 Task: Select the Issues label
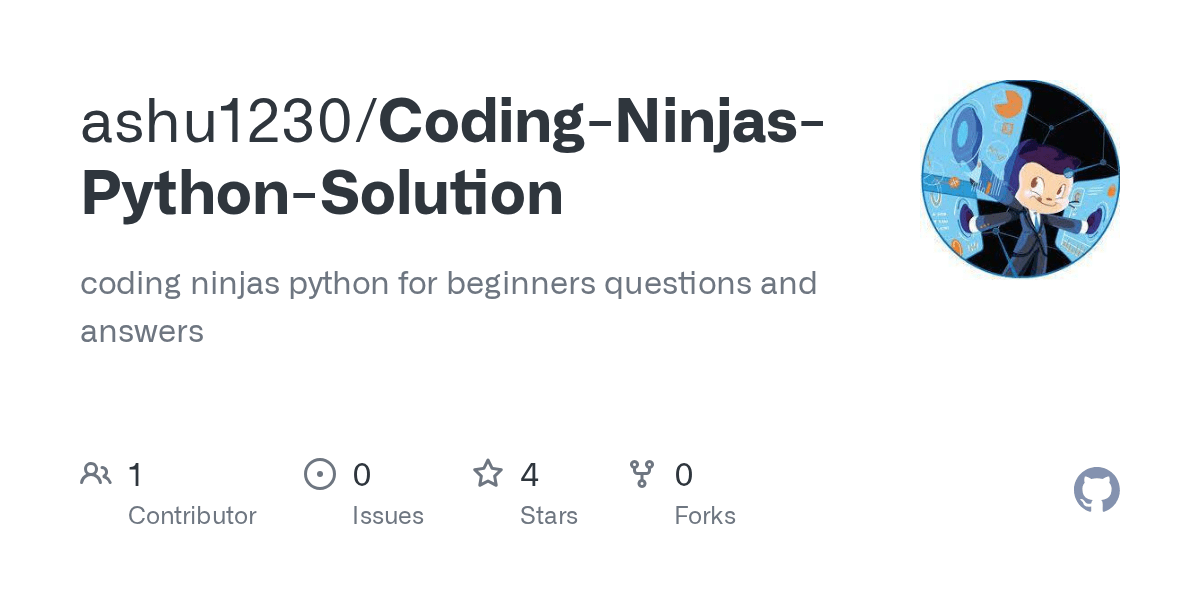(x=388, y=516)
